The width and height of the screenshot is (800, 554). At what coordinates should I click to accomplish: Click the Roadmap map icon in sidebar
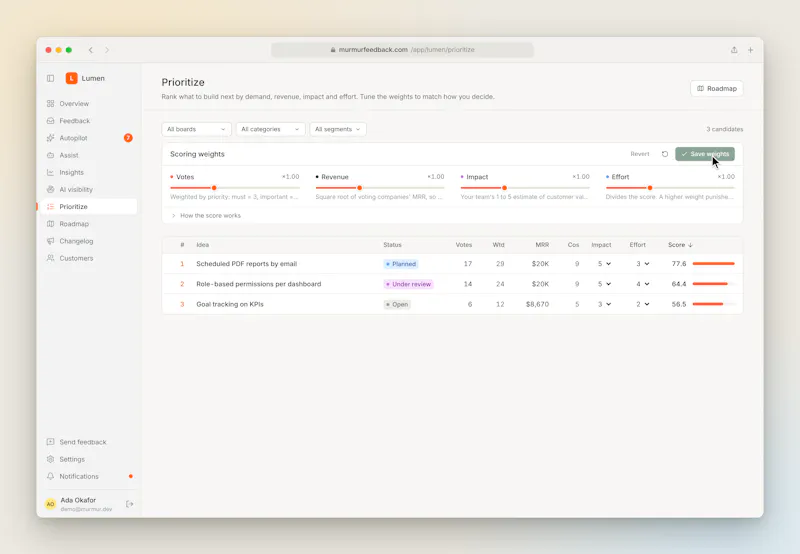point(51,224)
